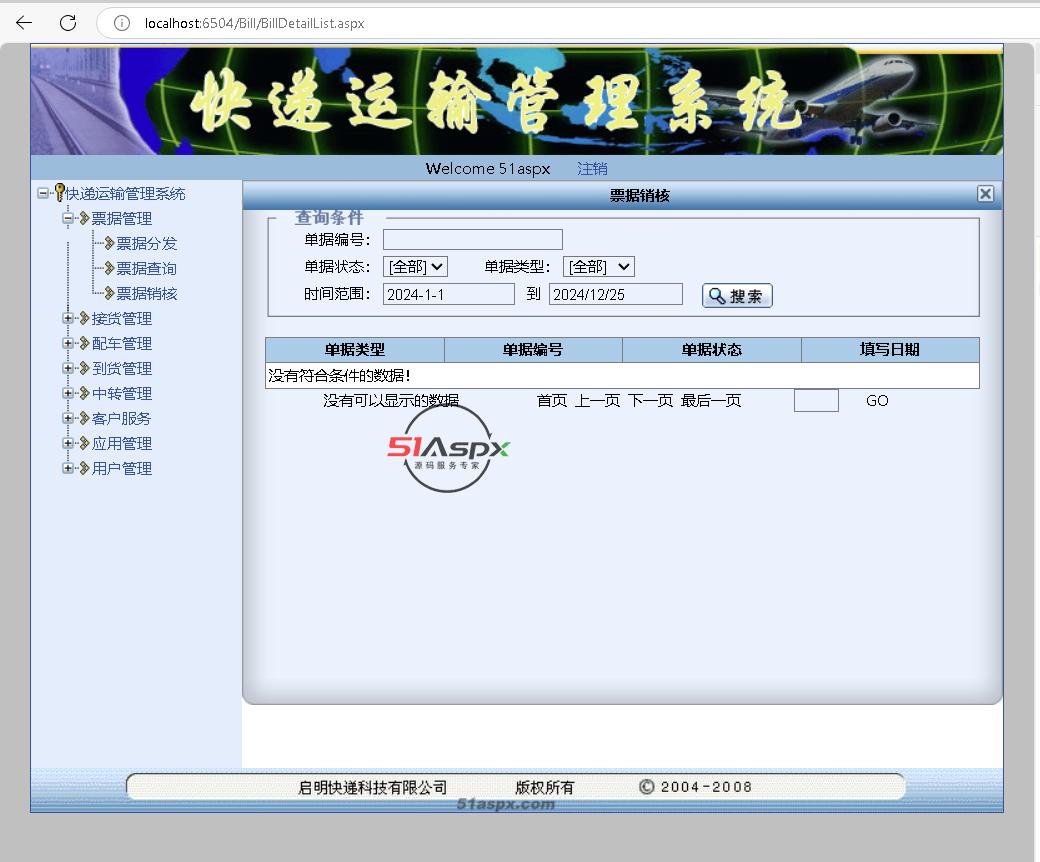Click the 单据状态 column header
Image resolution: width=1040 pixels, height=862 pixels.
(712, 349)
